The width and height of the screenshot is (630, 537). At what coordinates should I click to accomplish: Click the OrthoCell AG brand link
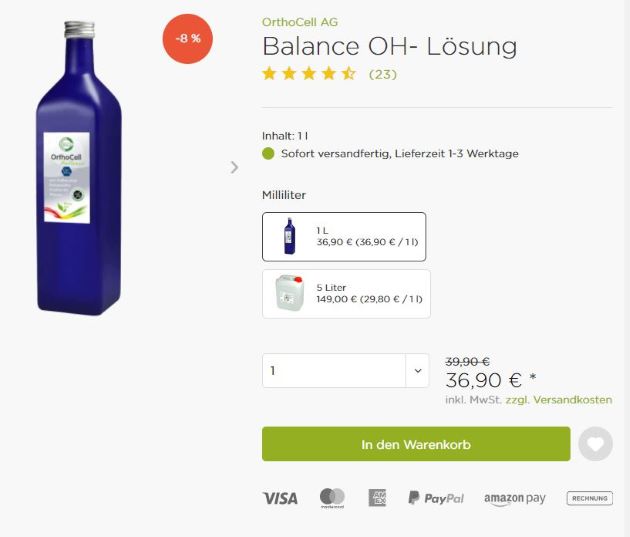300,21
